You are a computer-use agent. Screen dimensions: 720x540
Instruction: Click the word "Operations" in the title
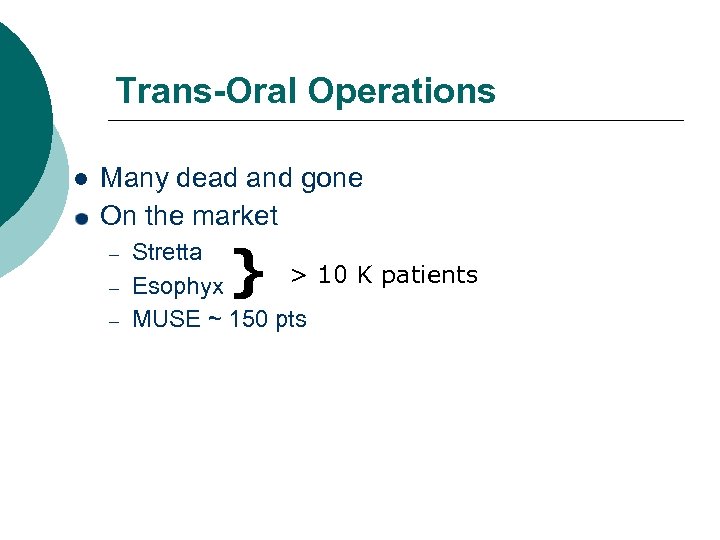pyautogui.click(x=402, y=91)
